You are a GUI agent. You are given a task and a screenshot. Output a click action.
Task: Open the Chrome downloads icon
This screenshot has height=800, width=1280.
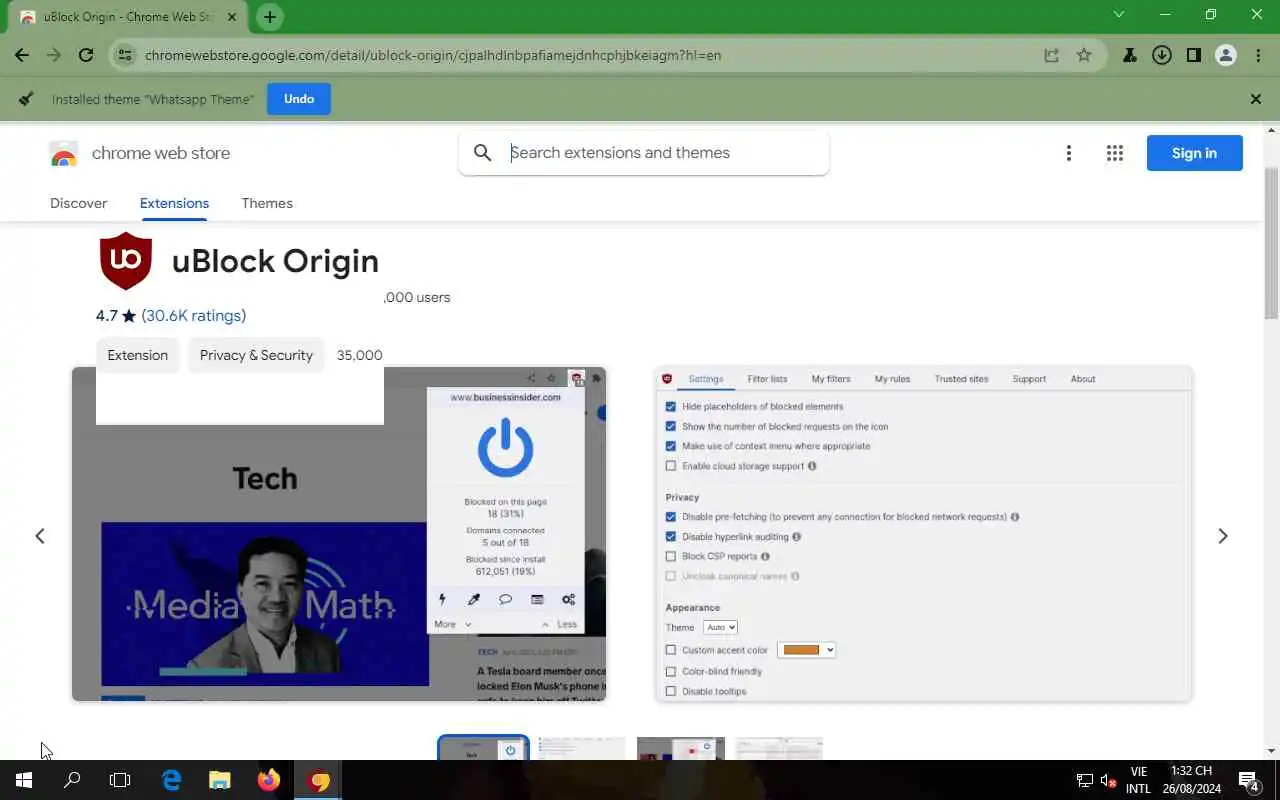pos(1162,55)
